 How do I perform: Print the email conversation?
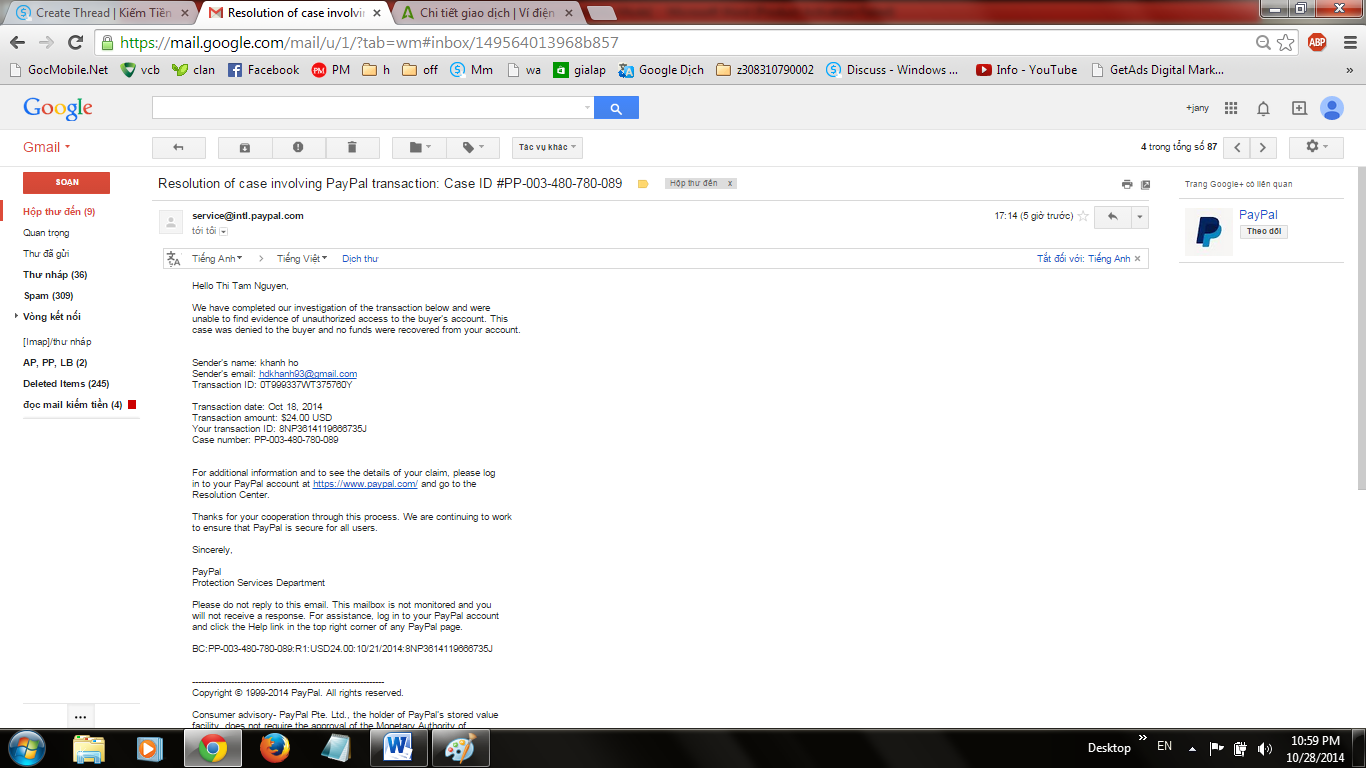tap(1127, 184)
